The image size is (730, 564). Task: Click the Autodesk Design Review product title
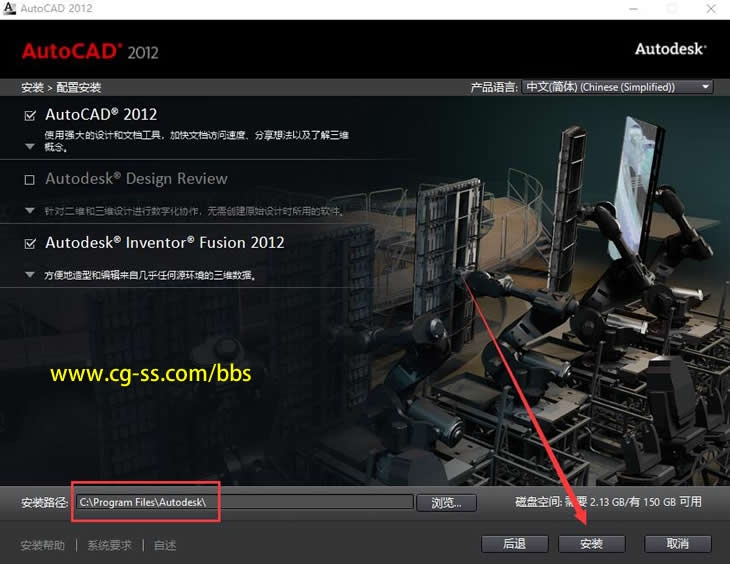click(x=136, y=179)
